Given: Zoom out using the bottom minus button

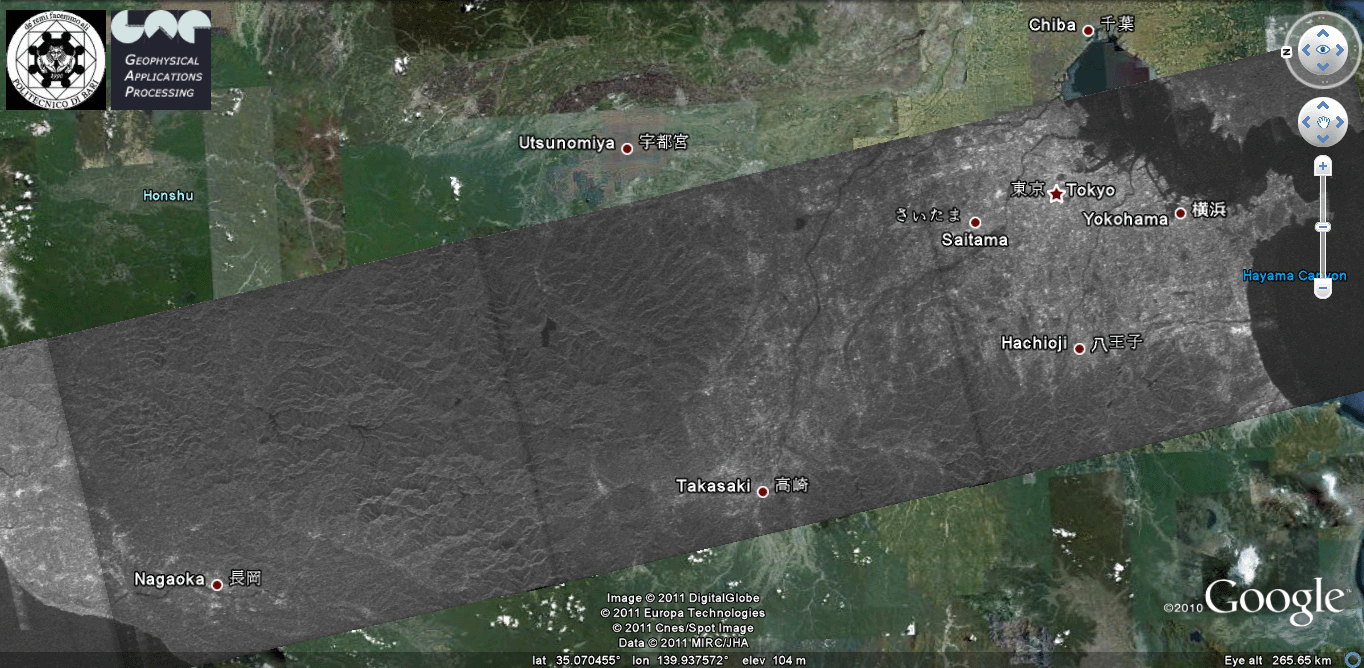Looking at the screenshot, I should point(1322,289).
